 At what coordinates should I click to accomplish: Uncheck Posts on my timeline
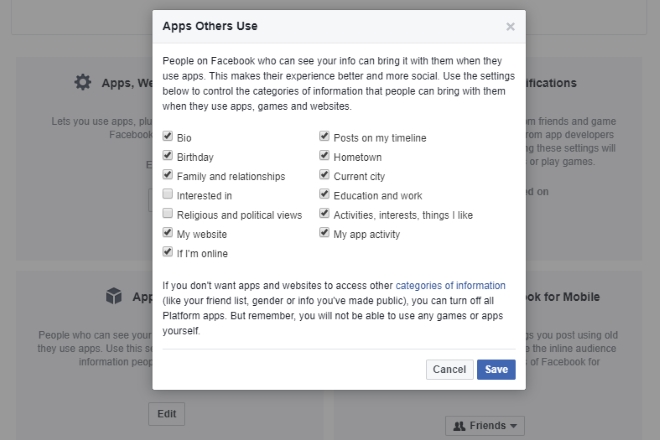[325, 137]
